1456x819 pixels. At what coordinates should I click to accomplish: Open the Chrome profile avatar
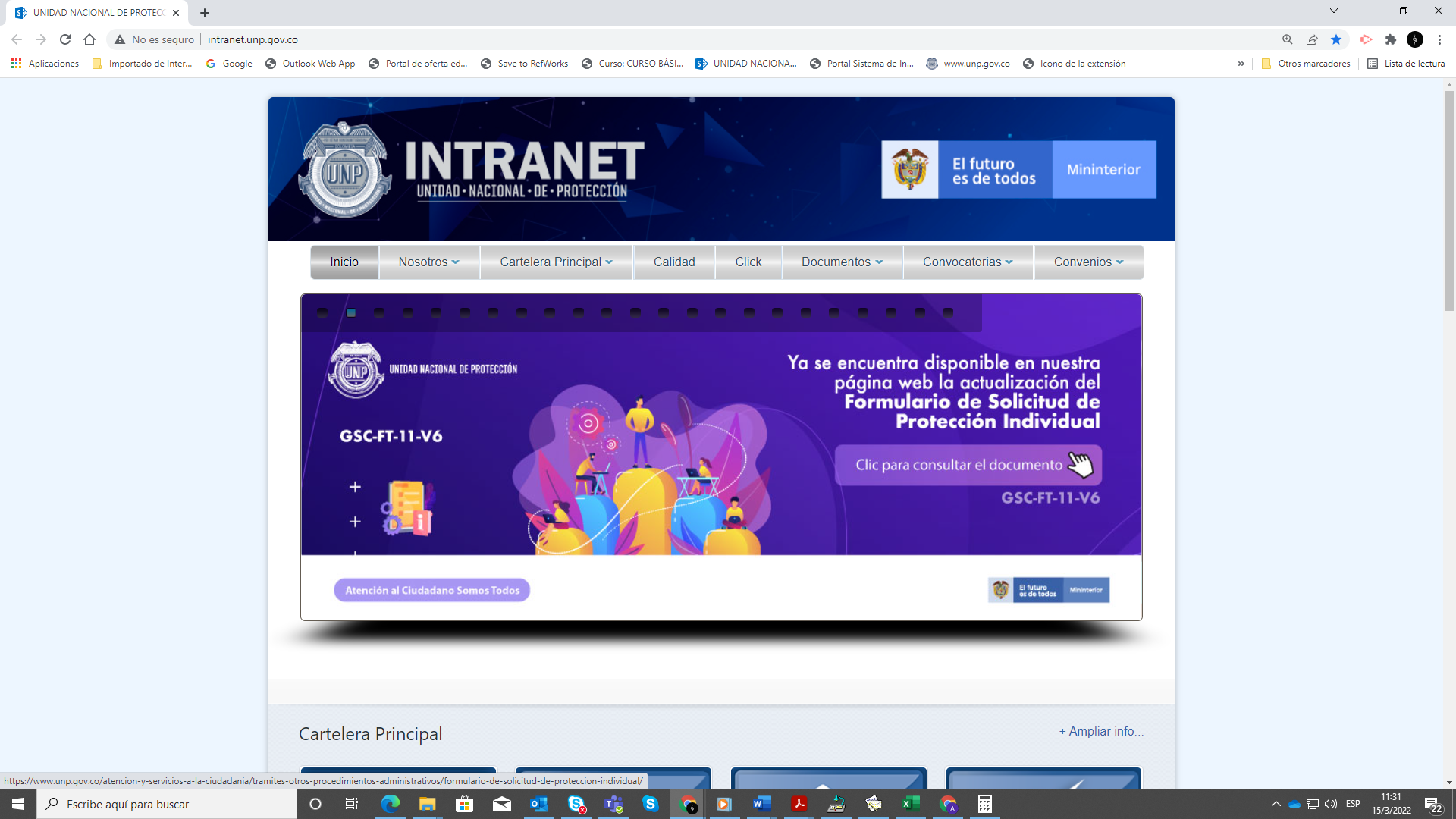point(1415,39)
